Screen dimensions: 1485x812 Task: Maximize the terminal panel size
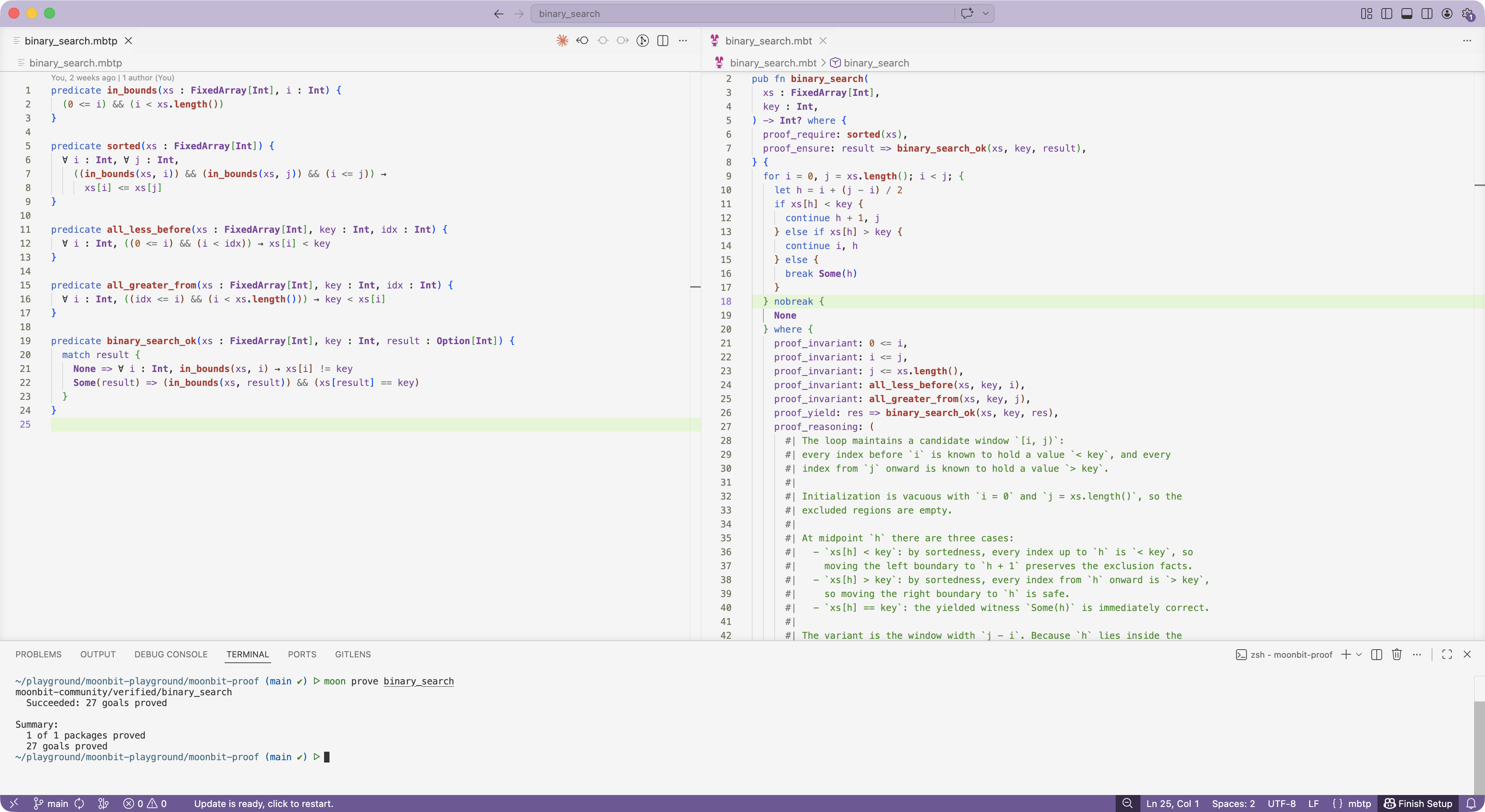[1447, 654]
